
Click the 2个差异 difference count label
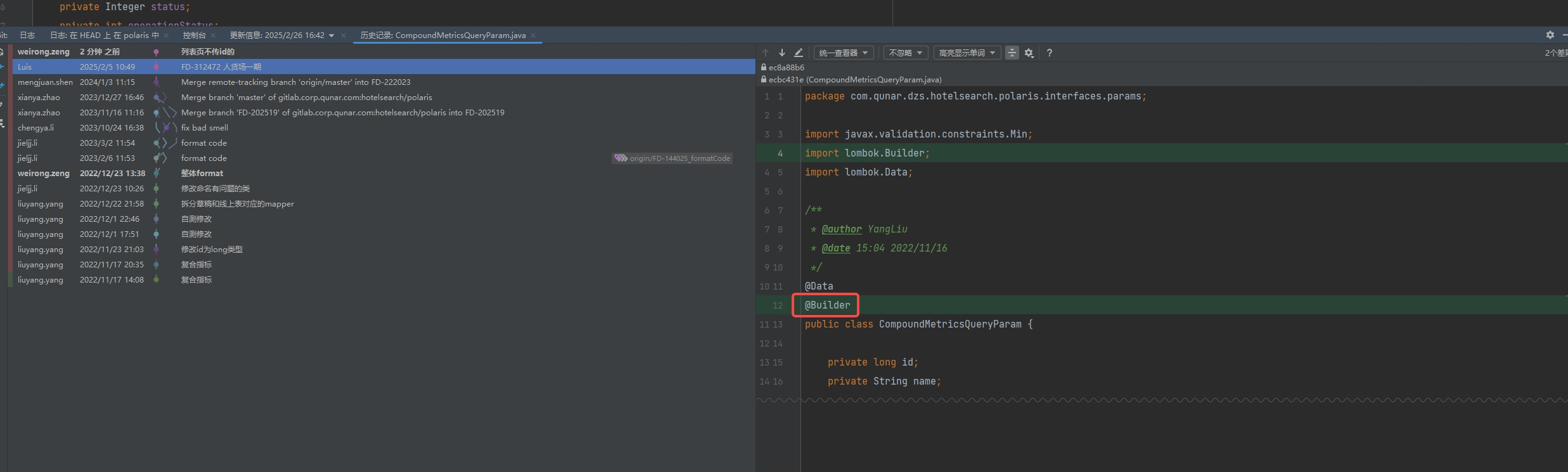point(1556,53)
